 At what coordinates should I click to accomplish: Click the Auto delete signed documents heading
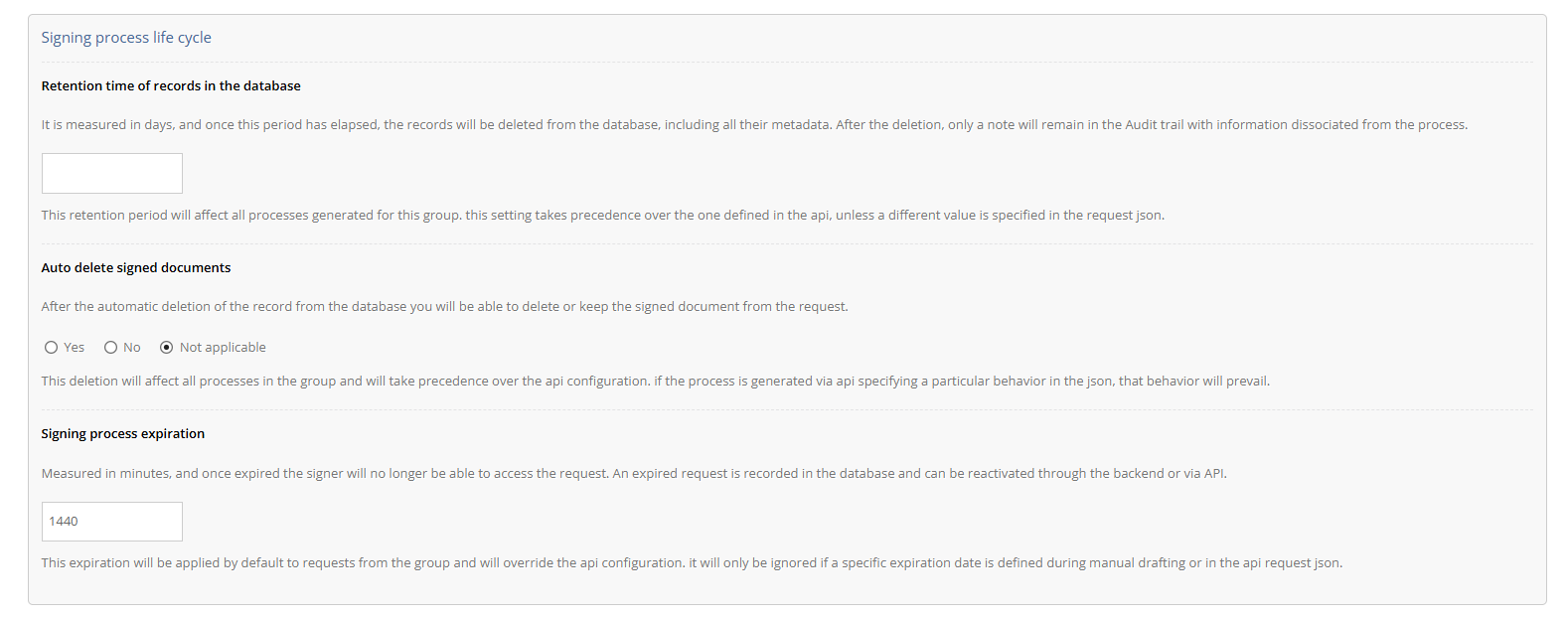click(136, 268)
